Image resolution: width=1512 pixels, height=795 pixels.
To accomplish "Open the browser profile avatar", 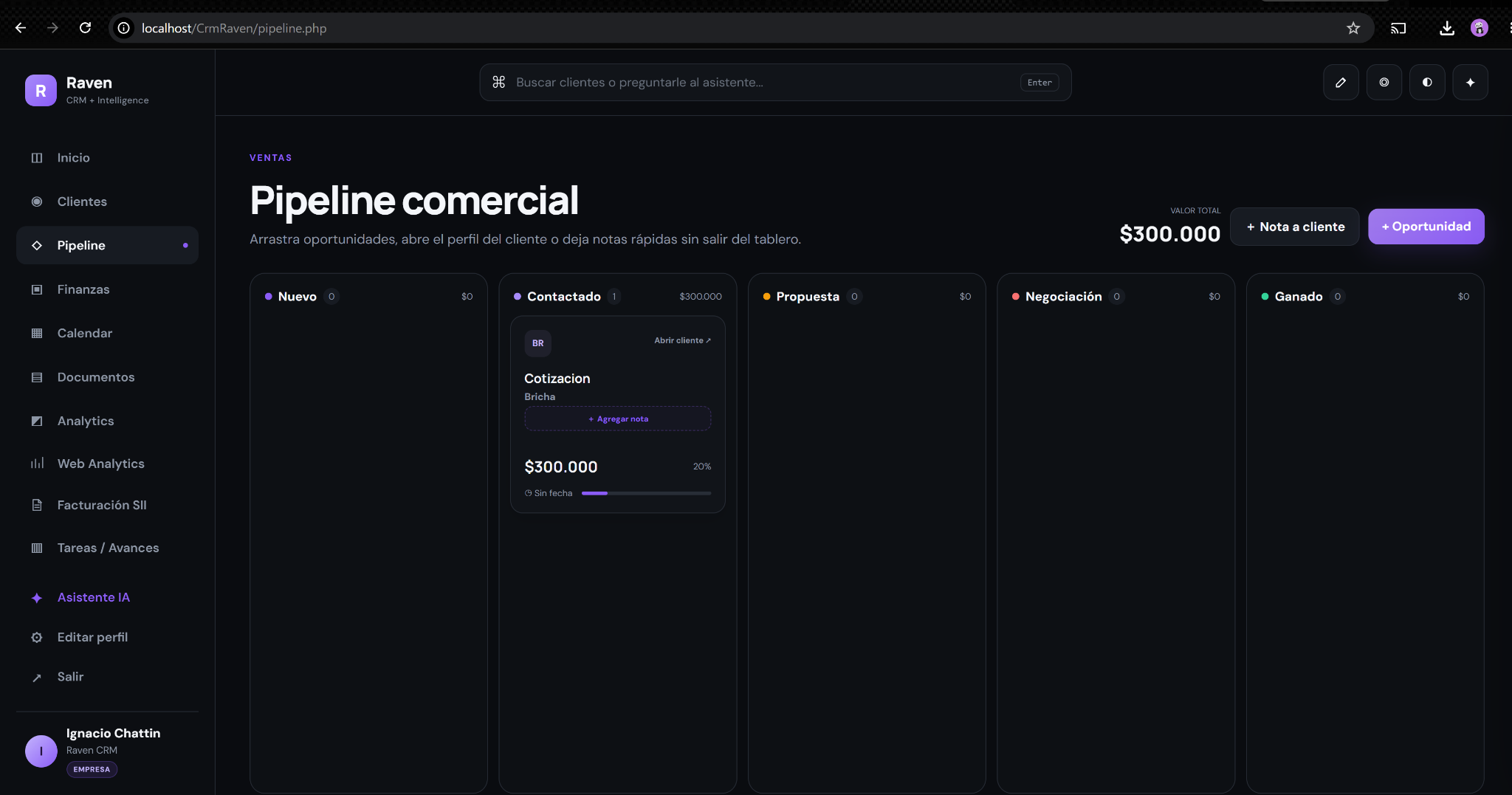I will 1480,28.
